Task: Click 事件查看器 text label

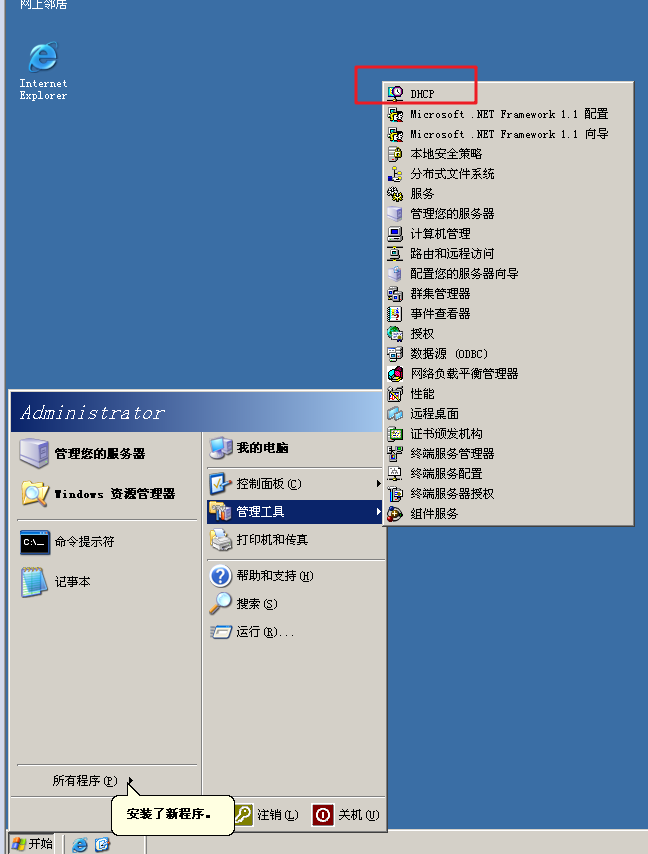Action: point(440,314)
